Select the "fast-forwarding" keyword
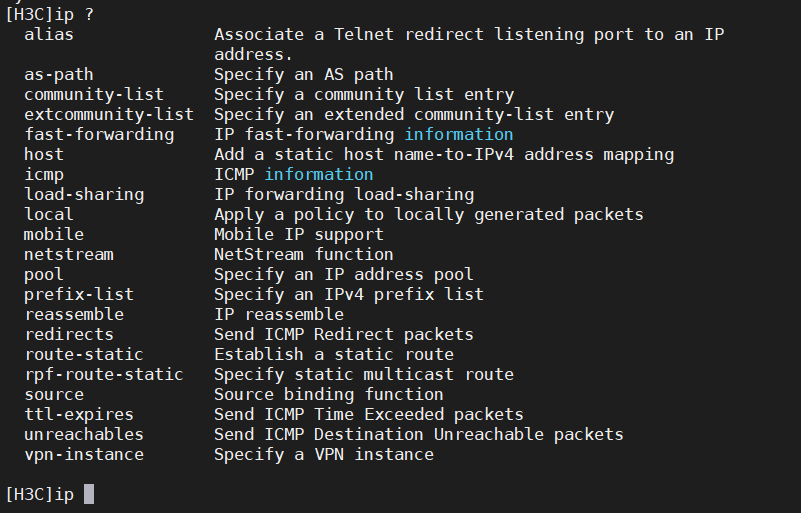Screen dimensions: 801x513 tap(99, 134)
